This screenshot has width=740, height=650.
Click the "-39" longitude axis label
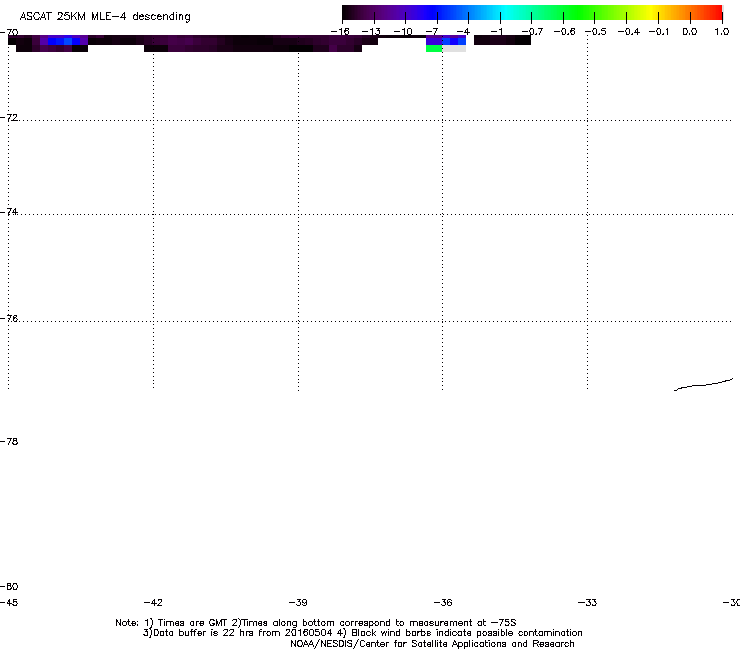pyautogui.click(x=298, y=602)
